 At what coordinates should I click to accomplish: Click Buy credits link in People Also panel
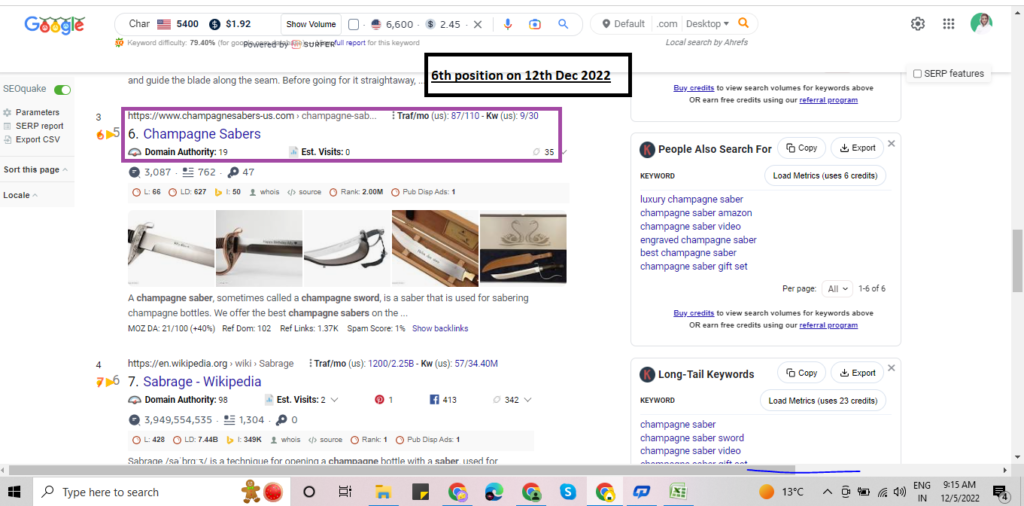pos(694,313)
